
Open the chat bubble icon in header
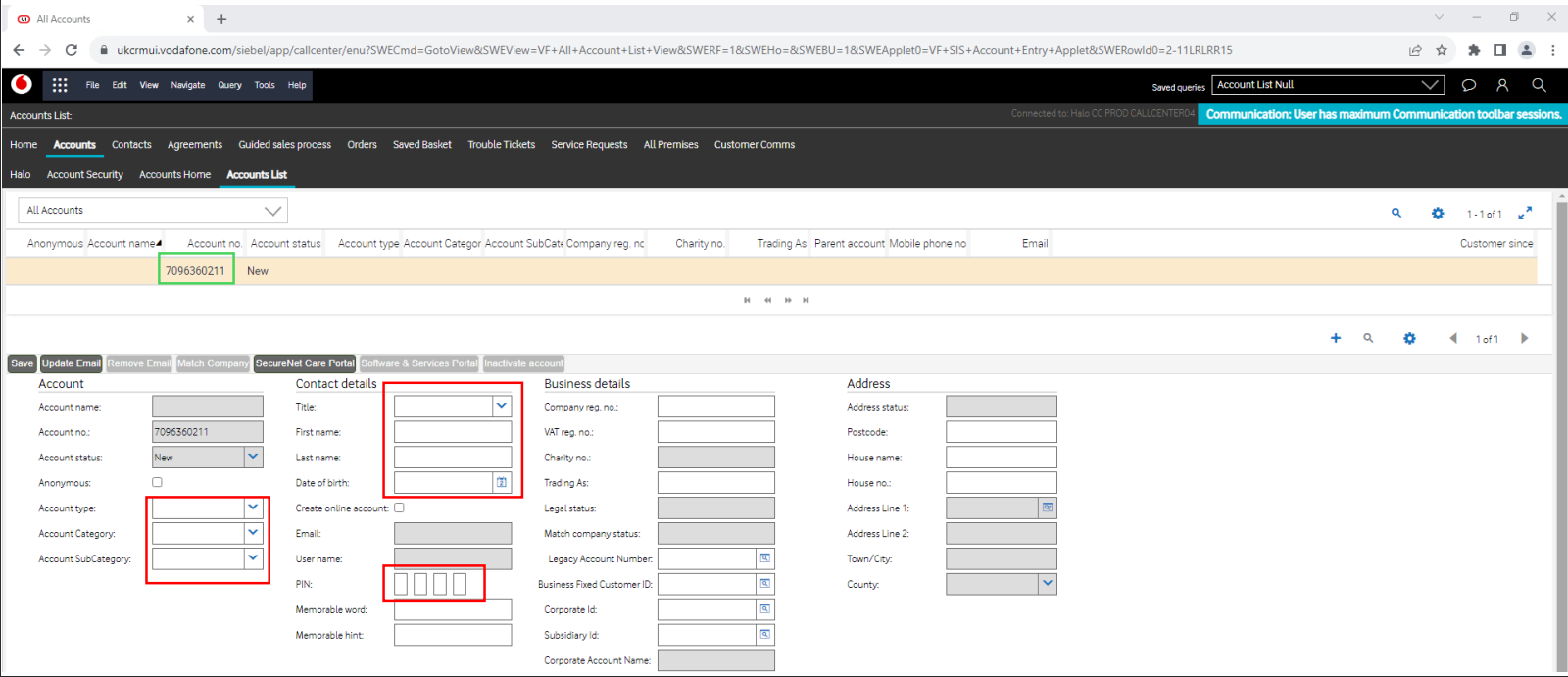tap(1469, 85)
